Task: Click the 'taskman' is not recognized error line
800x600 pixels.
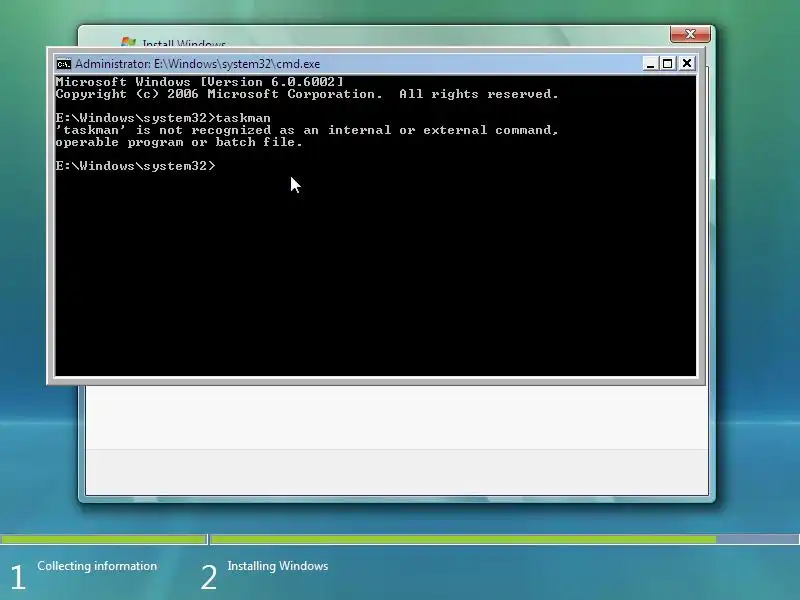Action: [x=307, y=131]
